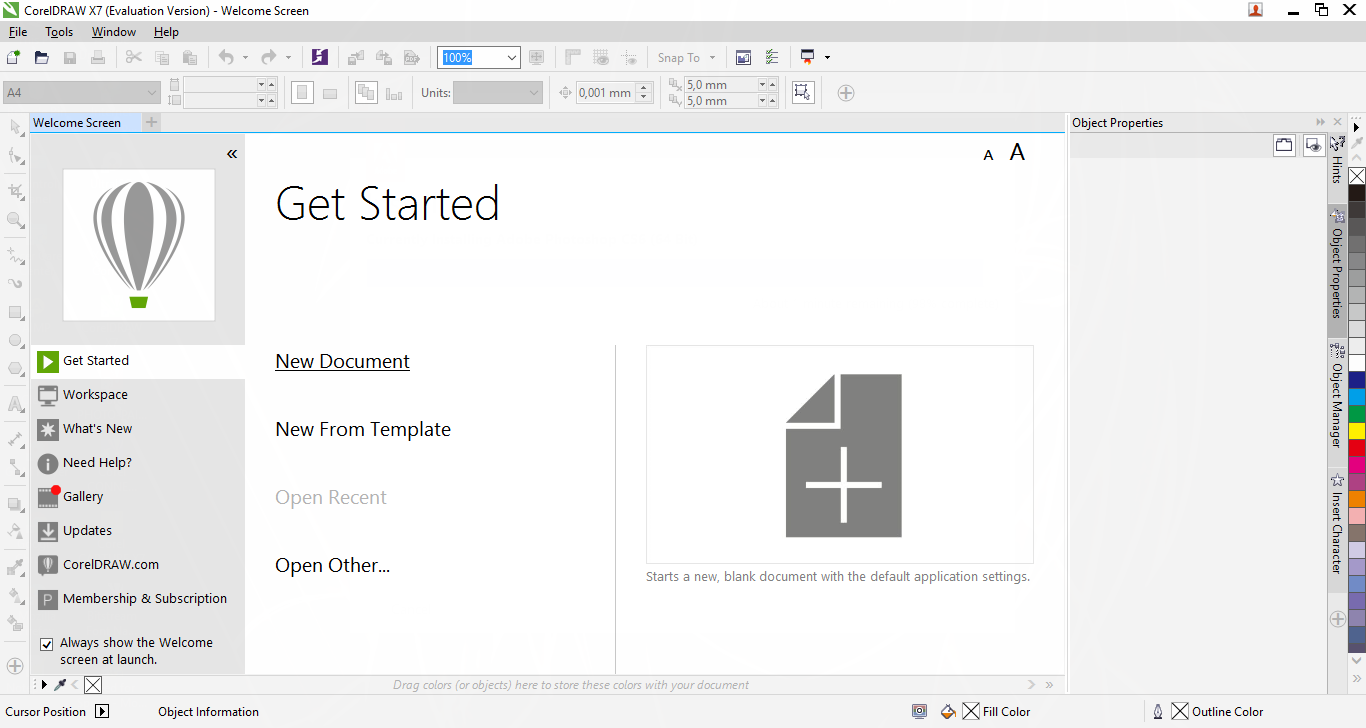Expand the Redo history dropdown arrow

pyautogui.click(x=288, y=57)
